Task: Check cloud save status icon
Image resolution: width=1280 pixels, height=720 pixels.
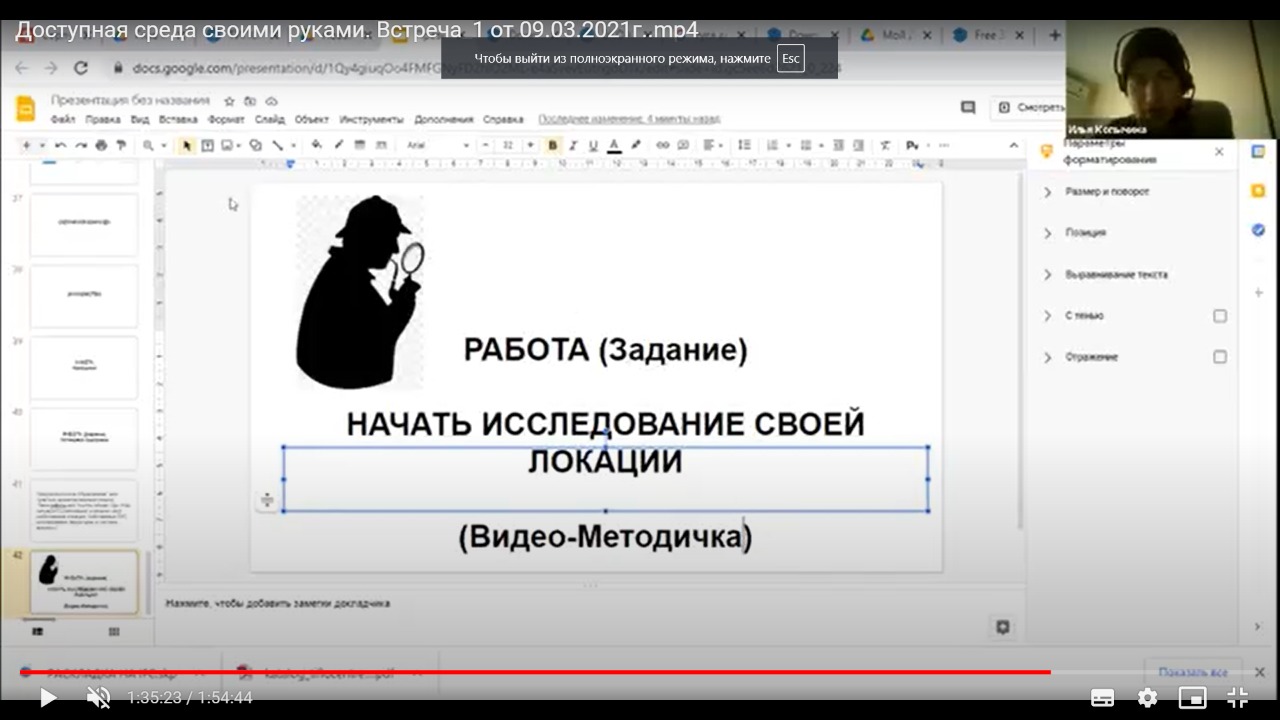Action: (271, 101)
